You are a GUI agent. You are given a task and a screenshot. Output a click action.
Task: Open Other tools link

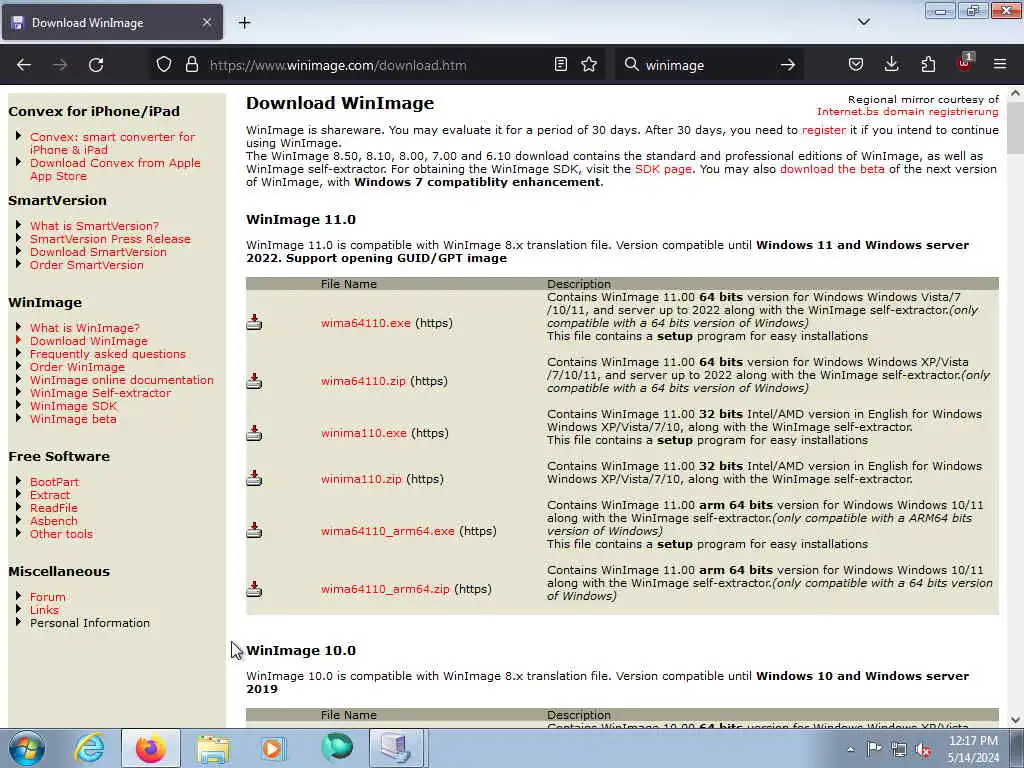(61, 534)
